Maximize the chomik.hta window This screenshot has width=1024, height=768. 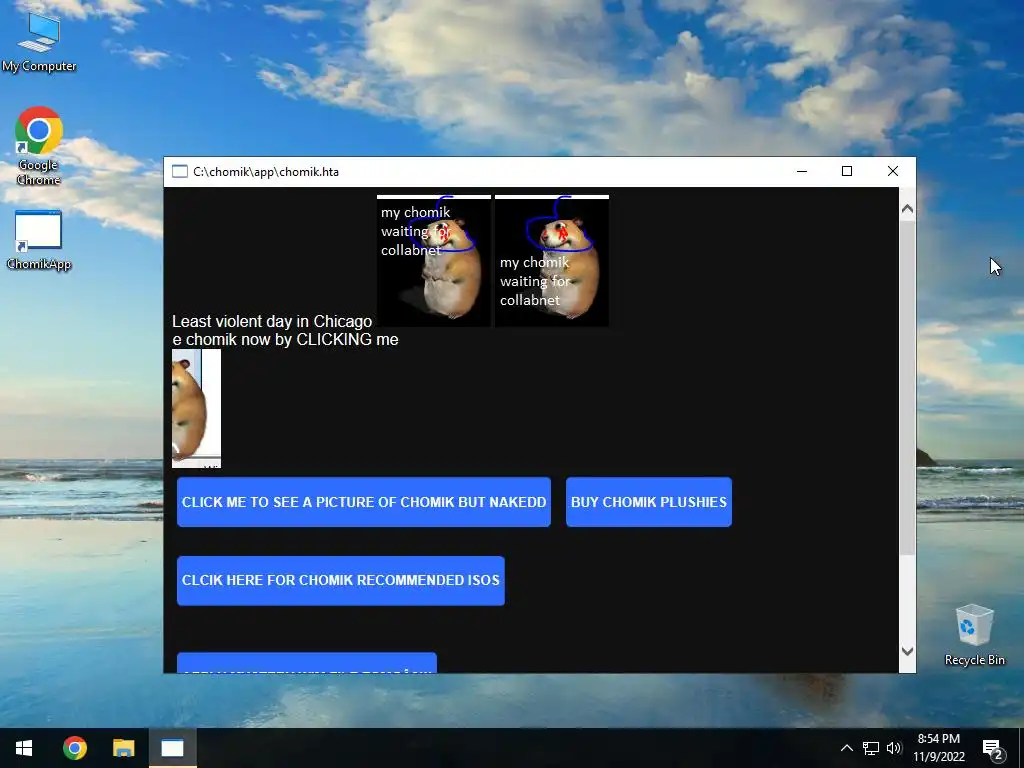pos(847,171)
